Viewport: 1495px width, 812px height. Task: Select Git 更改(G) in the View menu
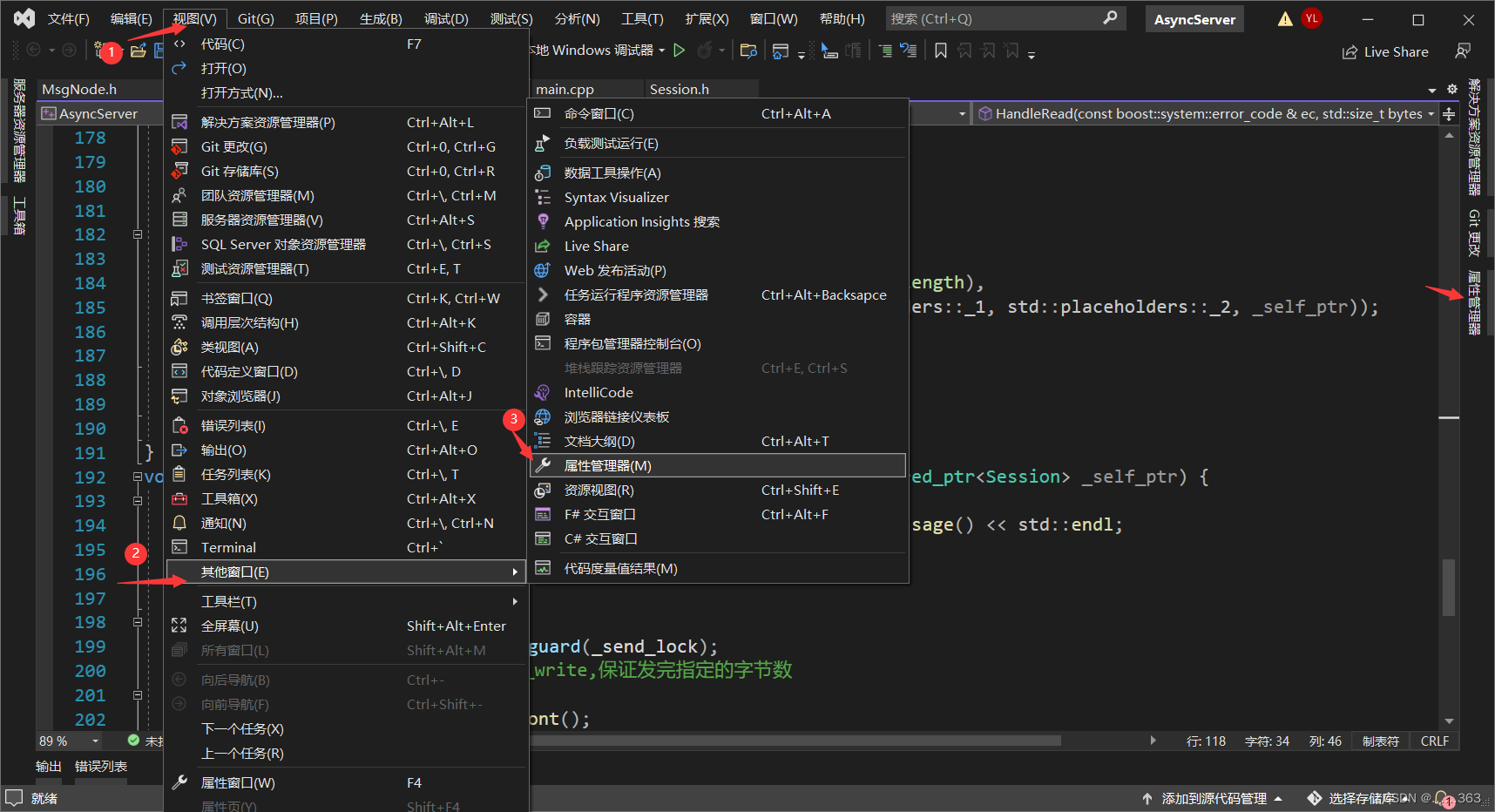point(234,147)
